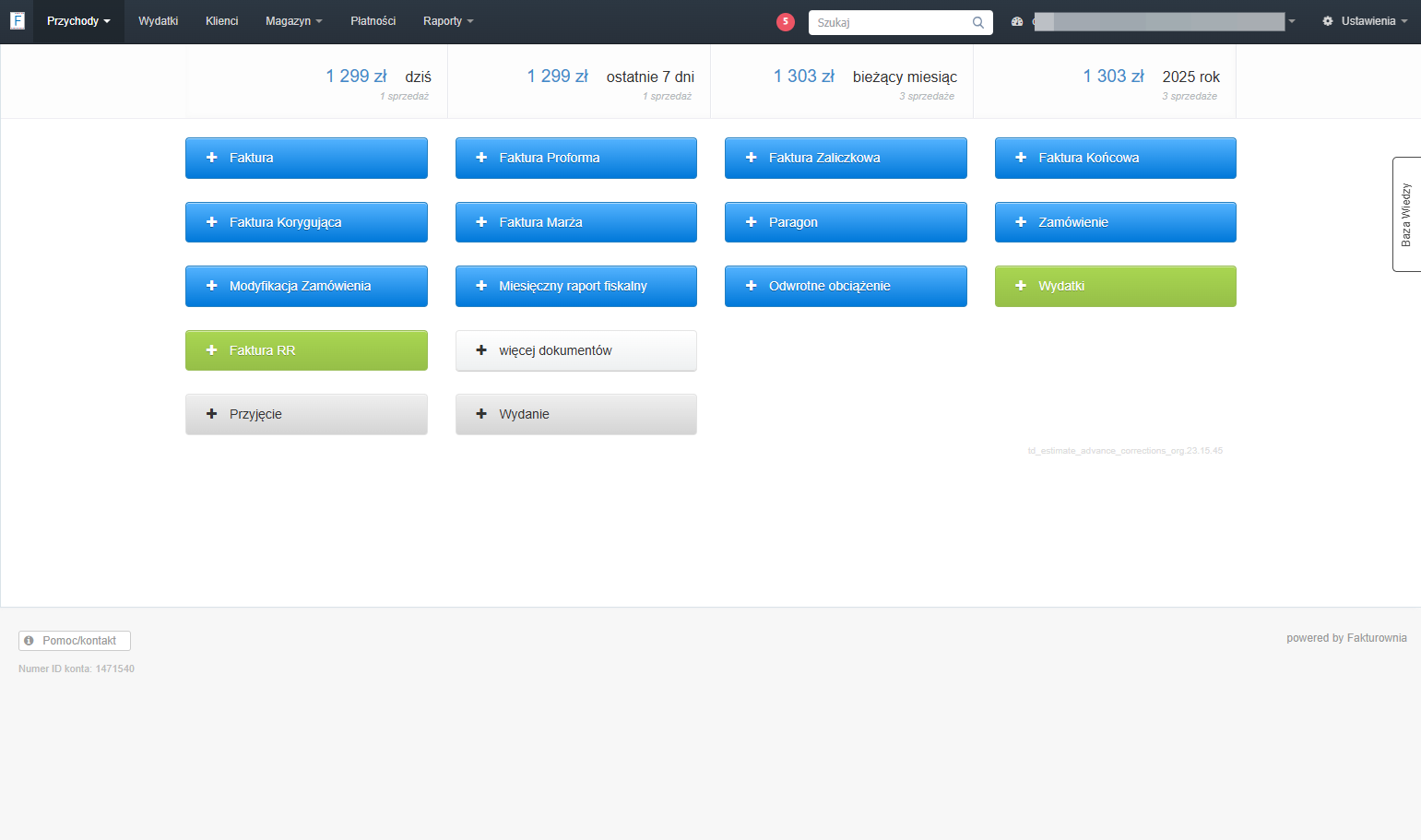Image resolution: width=1421 pixels, height=840 pixels.
Task: Add a new Zamówienie
Action: coord(1116,222)
